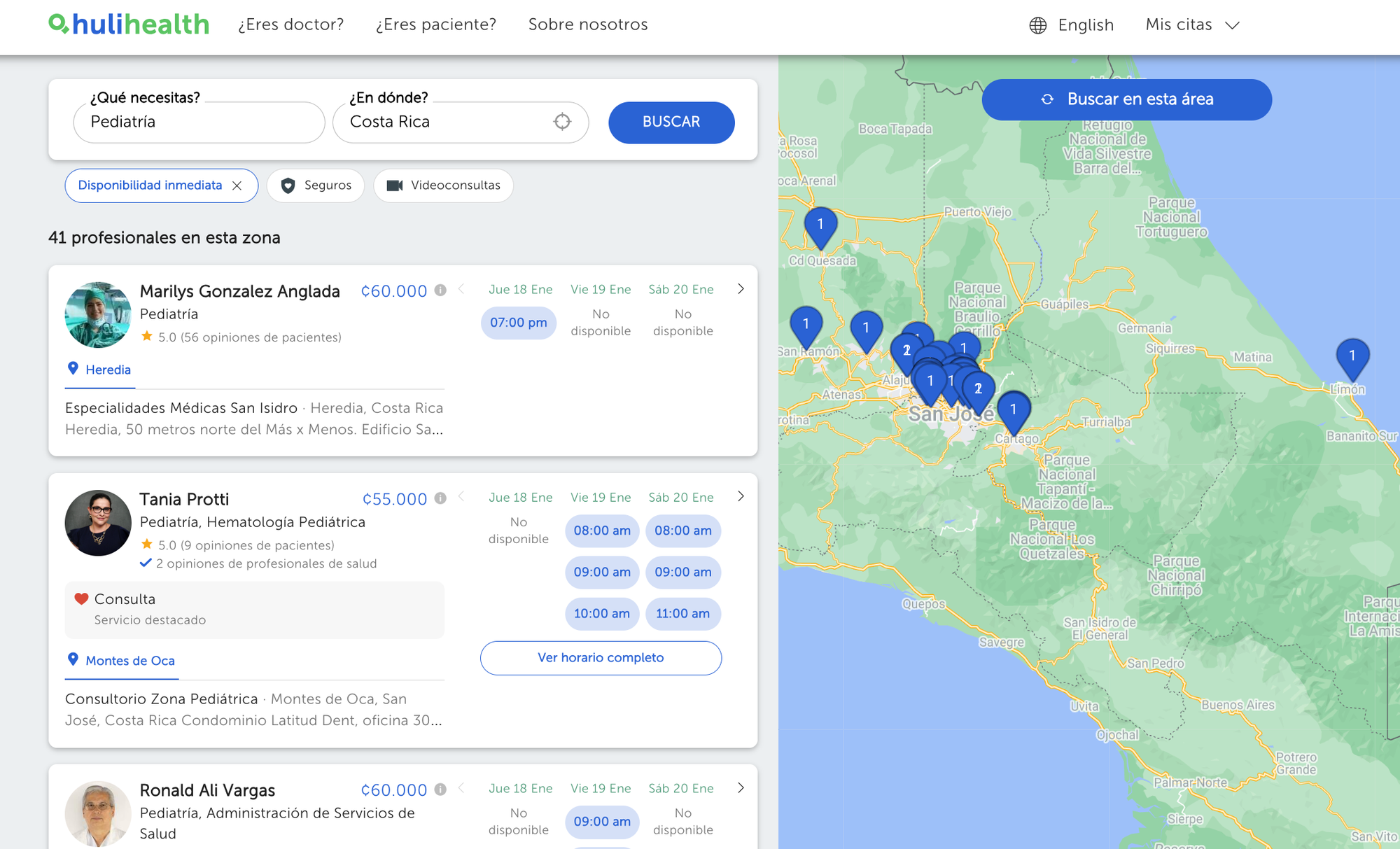Toggle the Videoconsultas filter chip
The image size is (1400, 849).
coord(443,185)
